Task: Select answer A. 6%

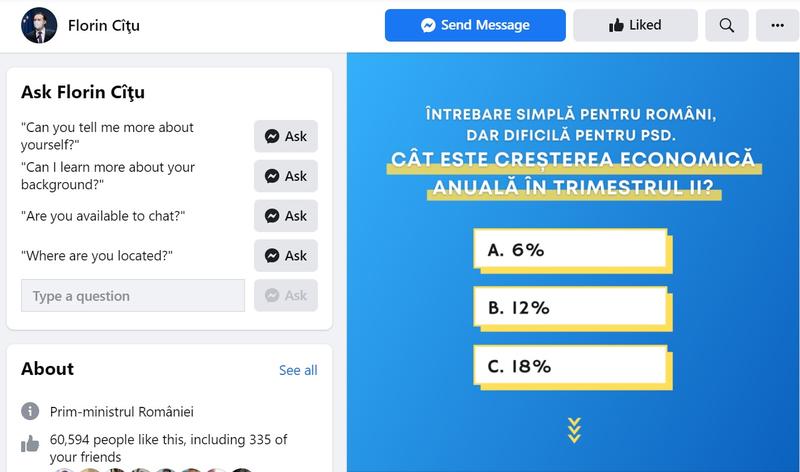Action: [x=568, y=250]
